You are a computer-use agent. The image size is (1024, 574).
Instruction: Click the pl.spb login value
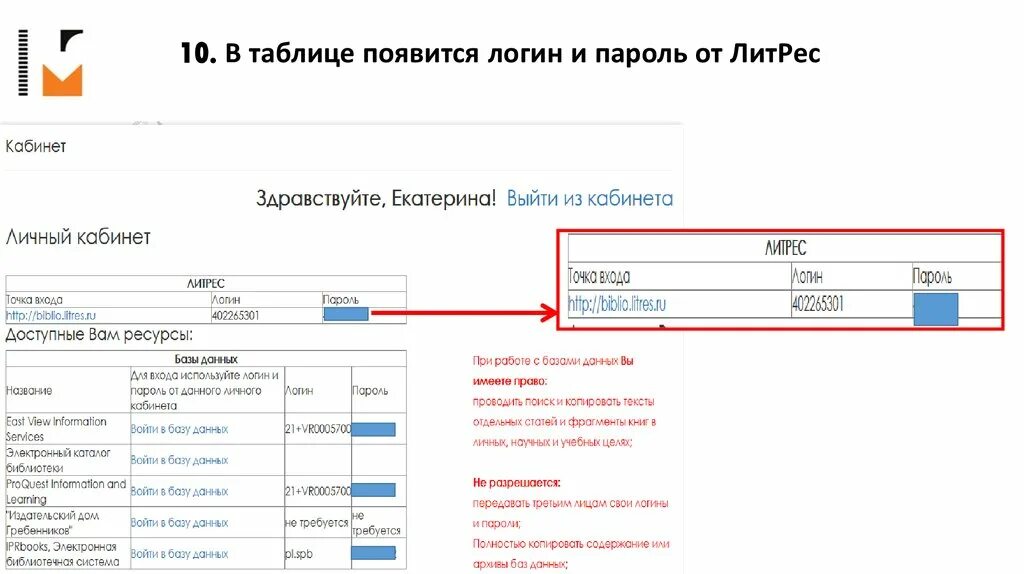point(299,554)
